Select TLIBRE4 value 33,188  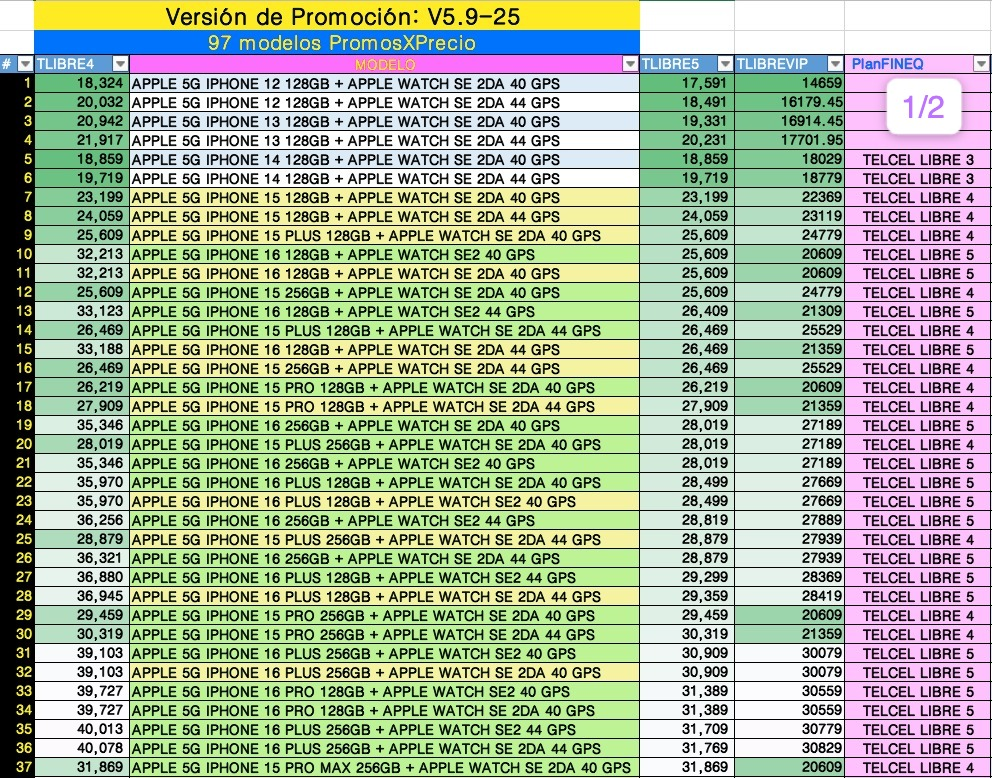pos(82,349)
